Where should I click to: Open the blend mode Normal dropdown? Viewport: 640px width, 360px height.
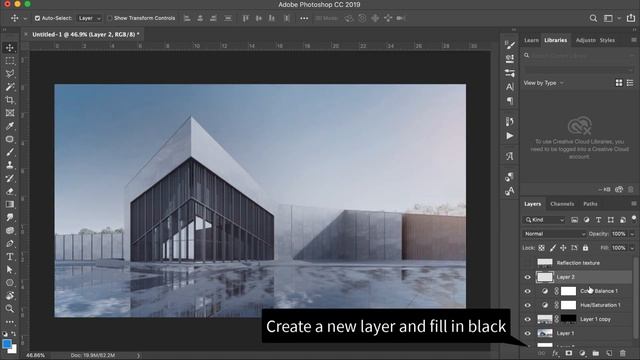(554, 234)
